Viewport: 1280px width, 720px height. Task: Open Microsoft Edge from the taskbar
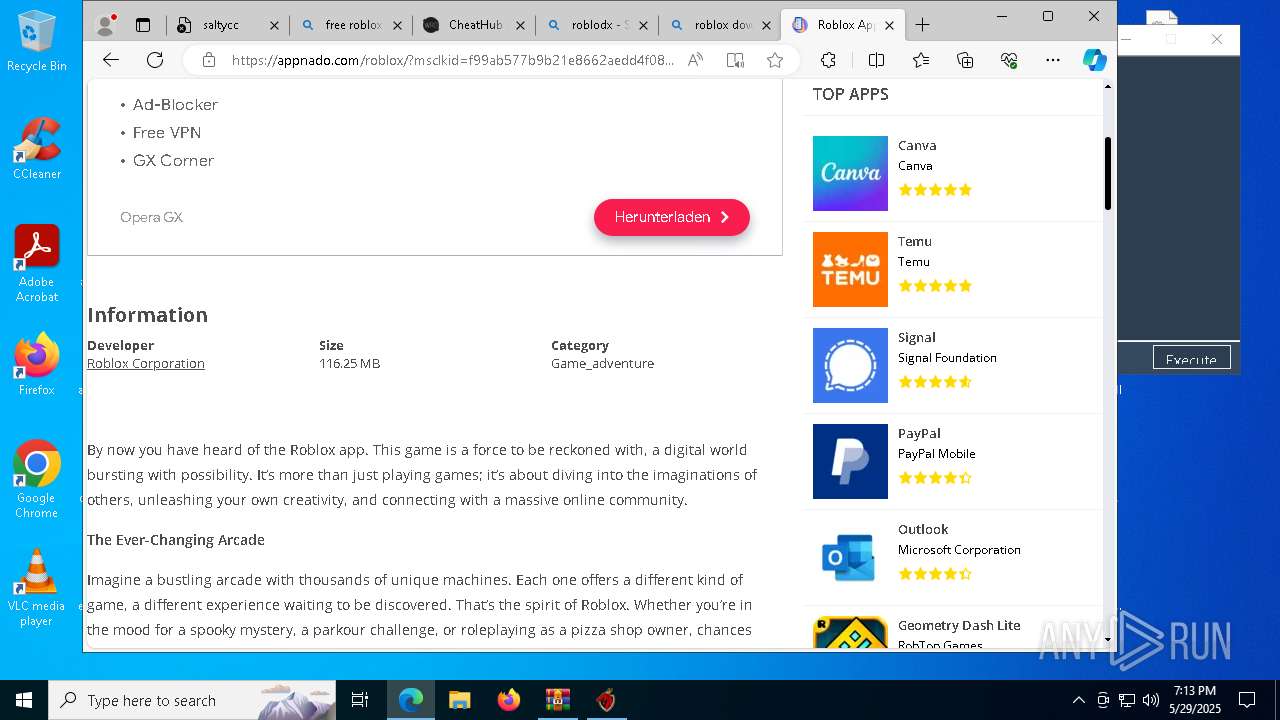411,700
